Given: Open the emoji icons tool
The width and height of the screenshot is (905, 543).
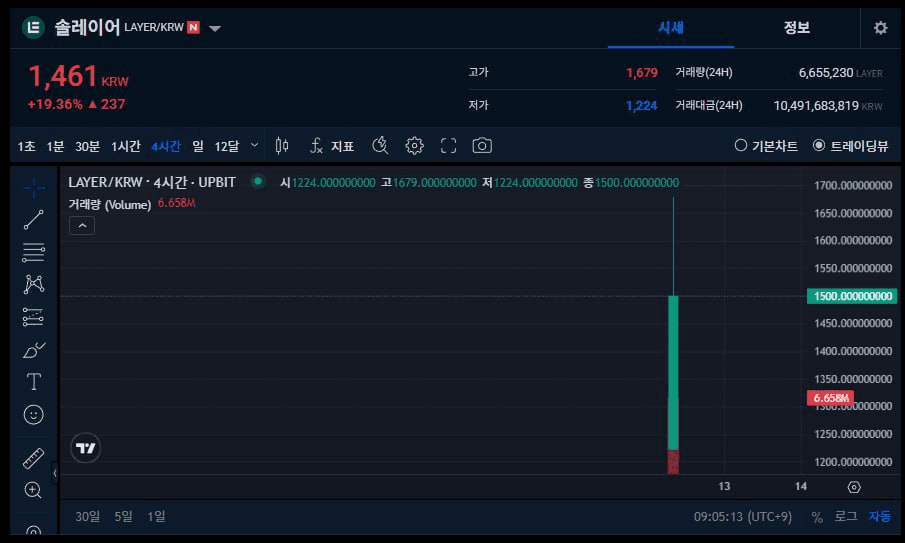Looking at the screenshot, I should [33, 414].
